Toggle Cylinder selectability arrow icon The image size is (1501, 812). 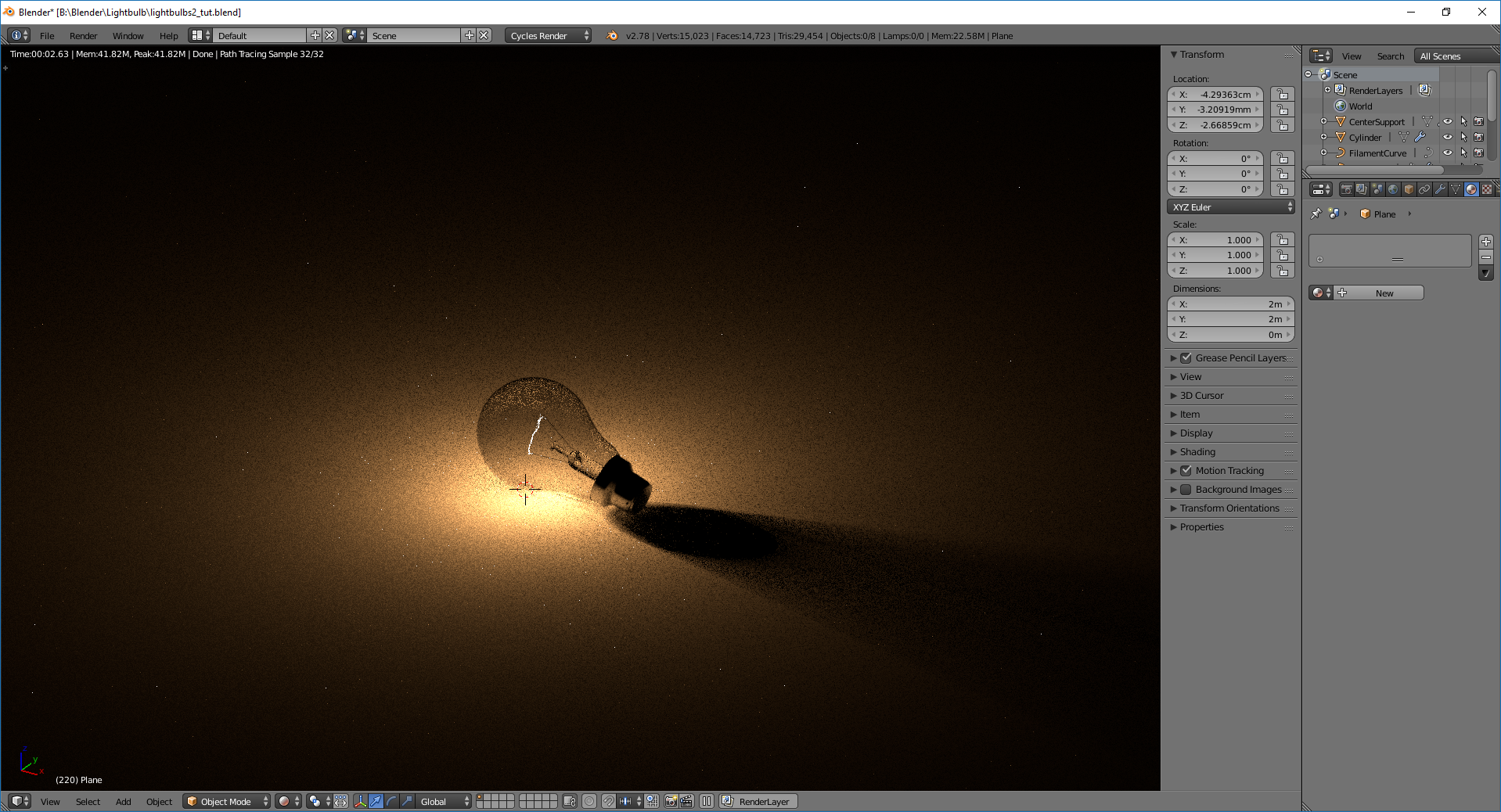point(1463,137)
